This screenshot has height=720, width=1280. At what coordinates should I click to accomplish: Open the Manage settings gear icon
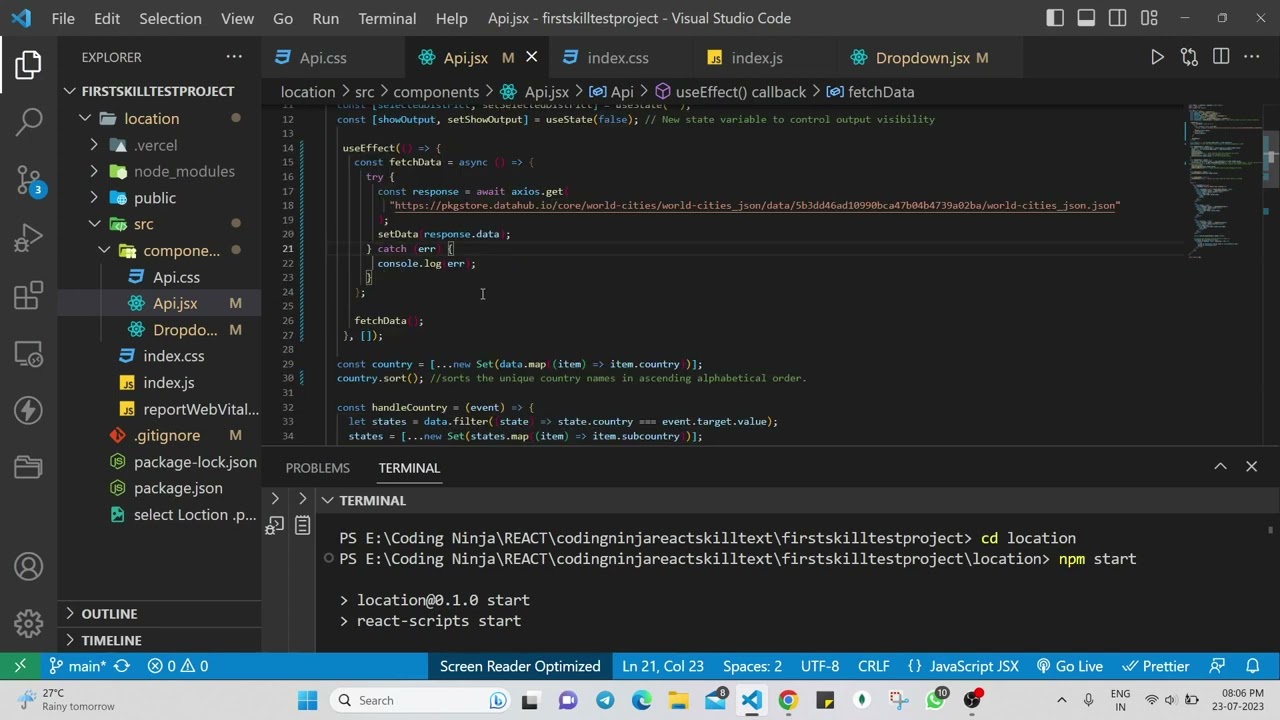[x=29, y=624]
